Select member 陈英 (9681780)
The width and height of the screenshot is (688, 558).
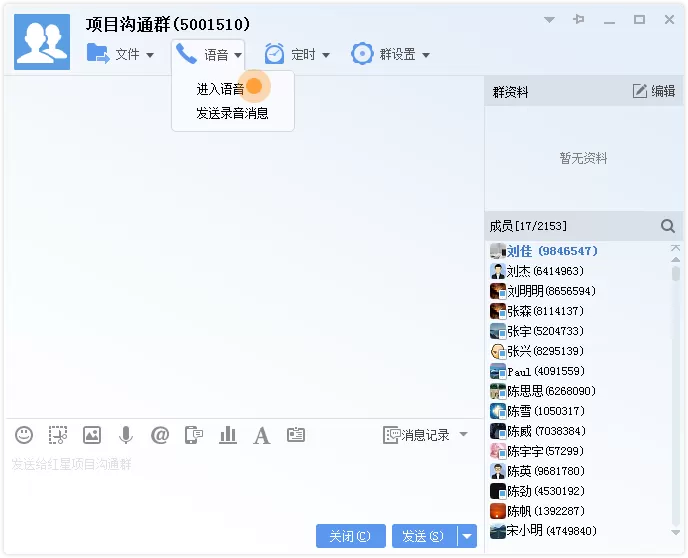pyautogui.click(x=579, y=471)
